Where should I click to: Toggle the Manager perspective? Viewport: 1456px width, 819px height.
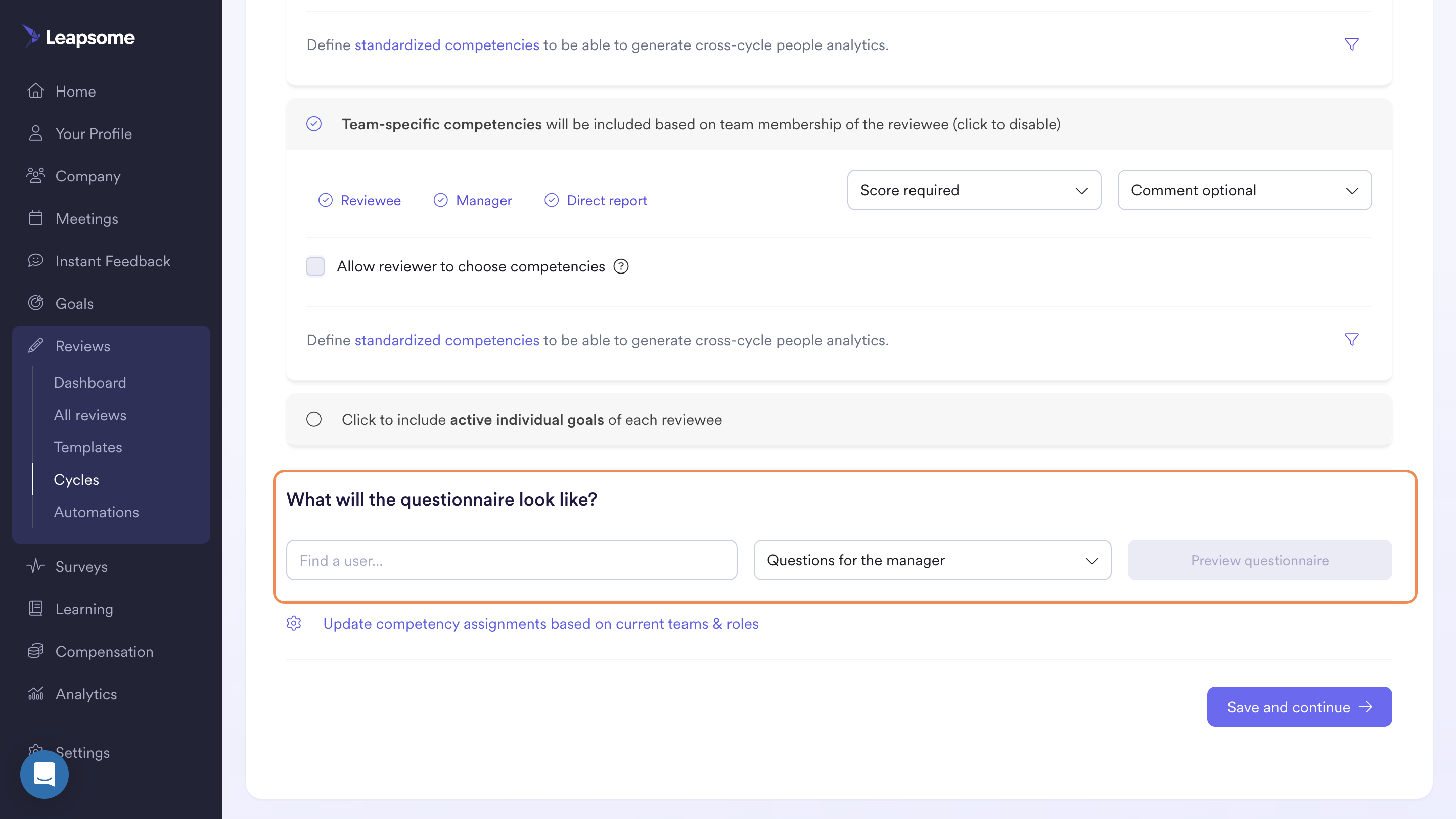point(473,200)
